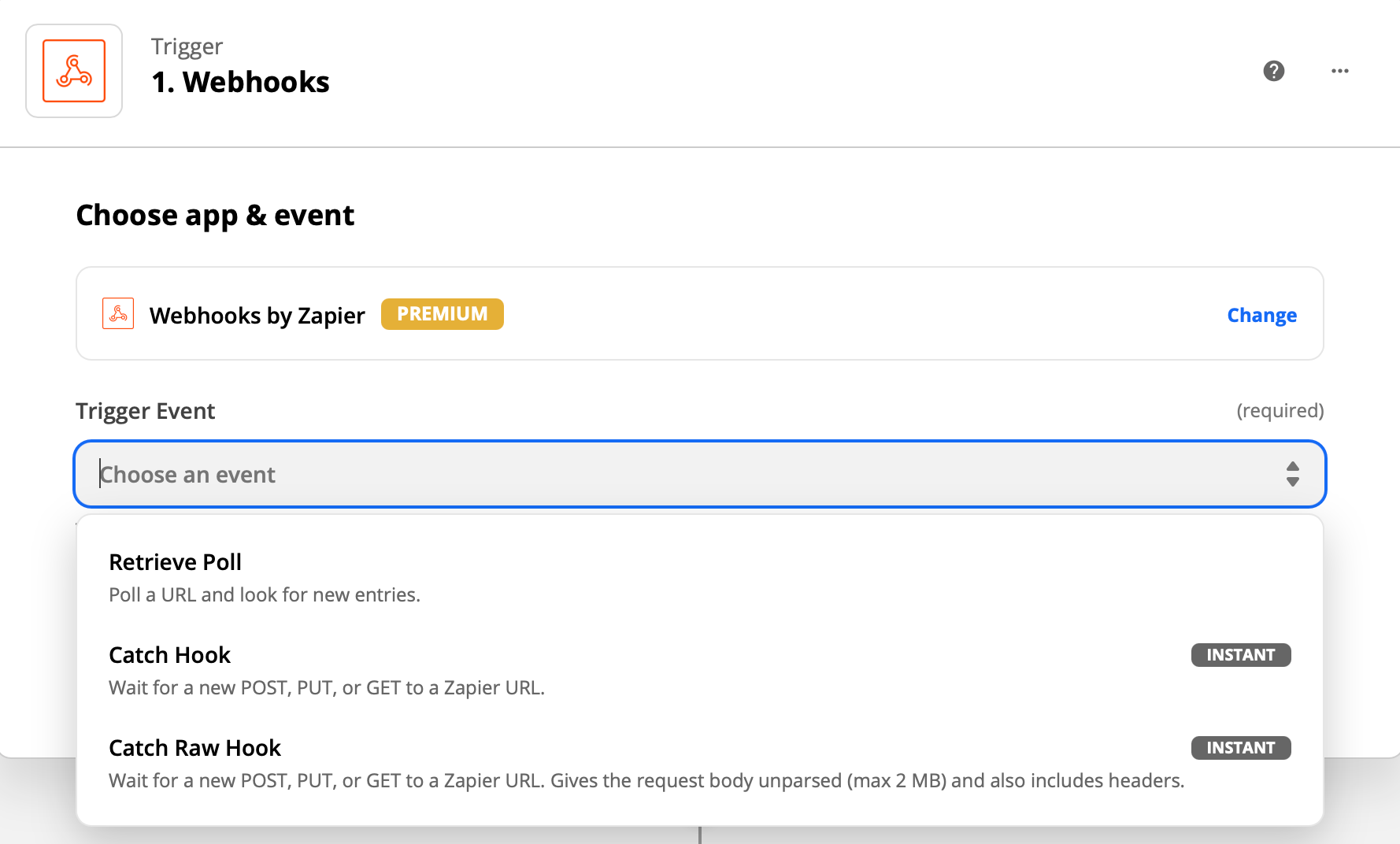Click the '(required)' label
The height and width of the screenshot is (844, 1400).
coord(1280,410)
